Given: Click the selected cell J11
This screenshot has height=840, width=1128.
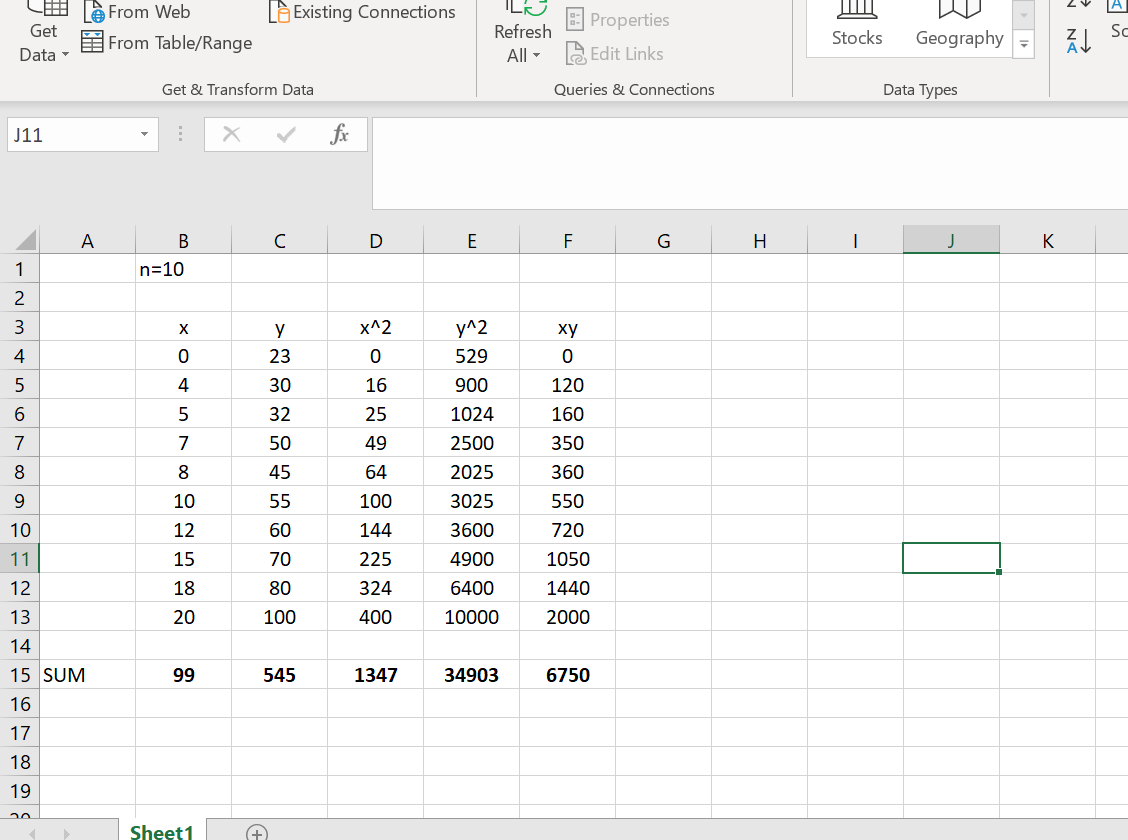Looking at the screenshot, I should point(951,558).
